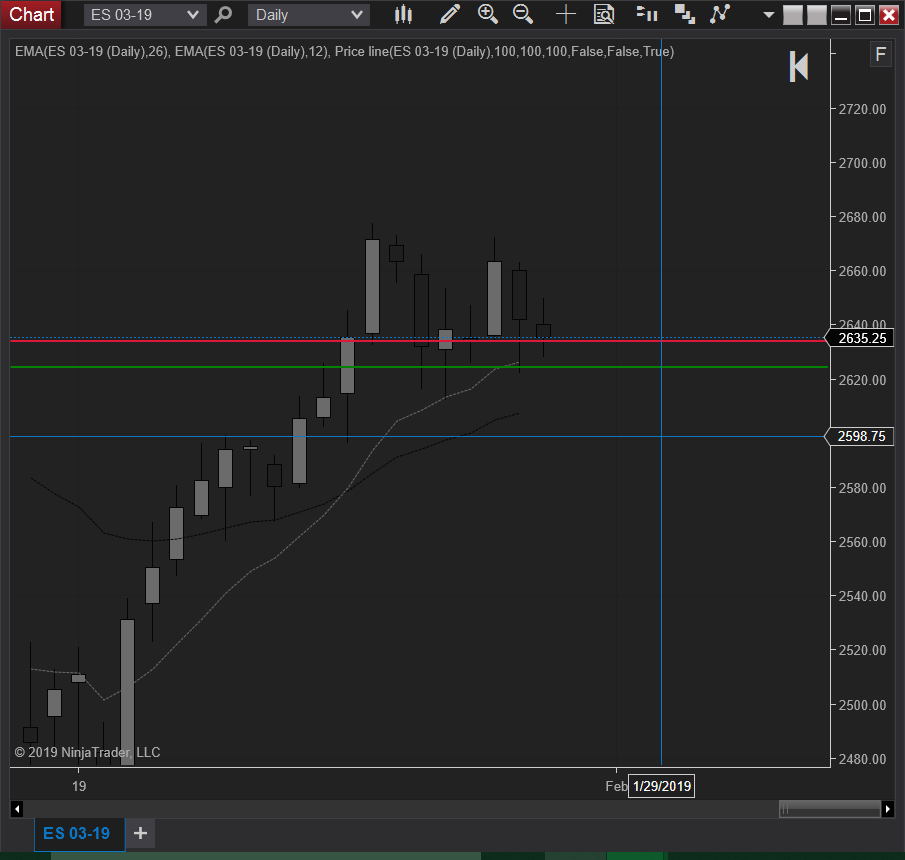Click the return-to-latest-bar arrow icon
Screen dimensions: 905x860
pos(799,66)
